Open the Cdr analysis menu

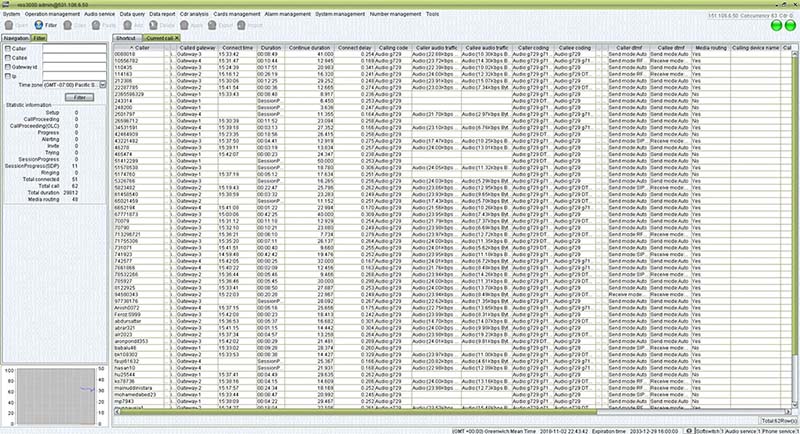click(194, 14)
